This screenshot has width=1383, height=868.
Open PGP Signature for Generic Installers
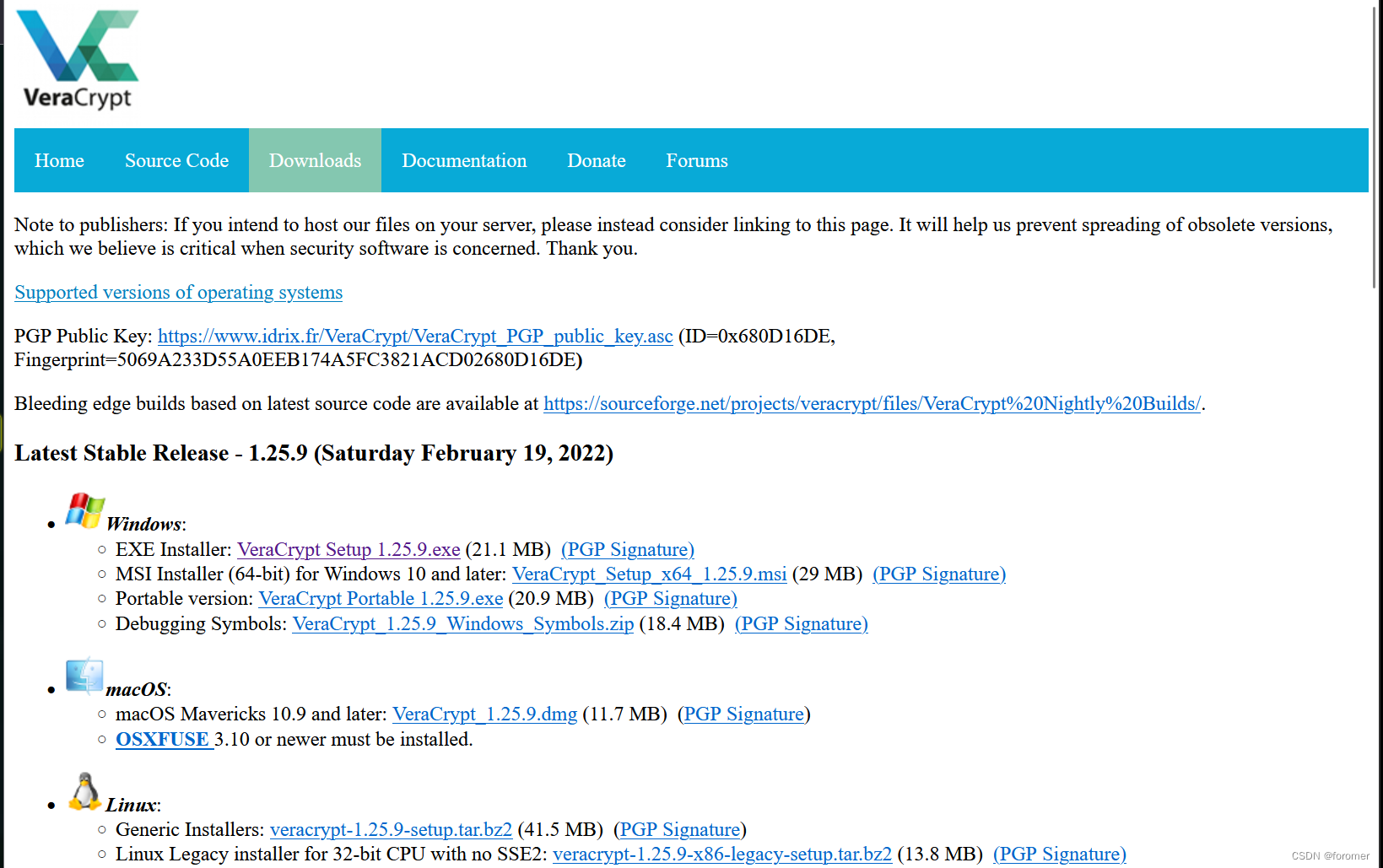click(x=680, y=829)
